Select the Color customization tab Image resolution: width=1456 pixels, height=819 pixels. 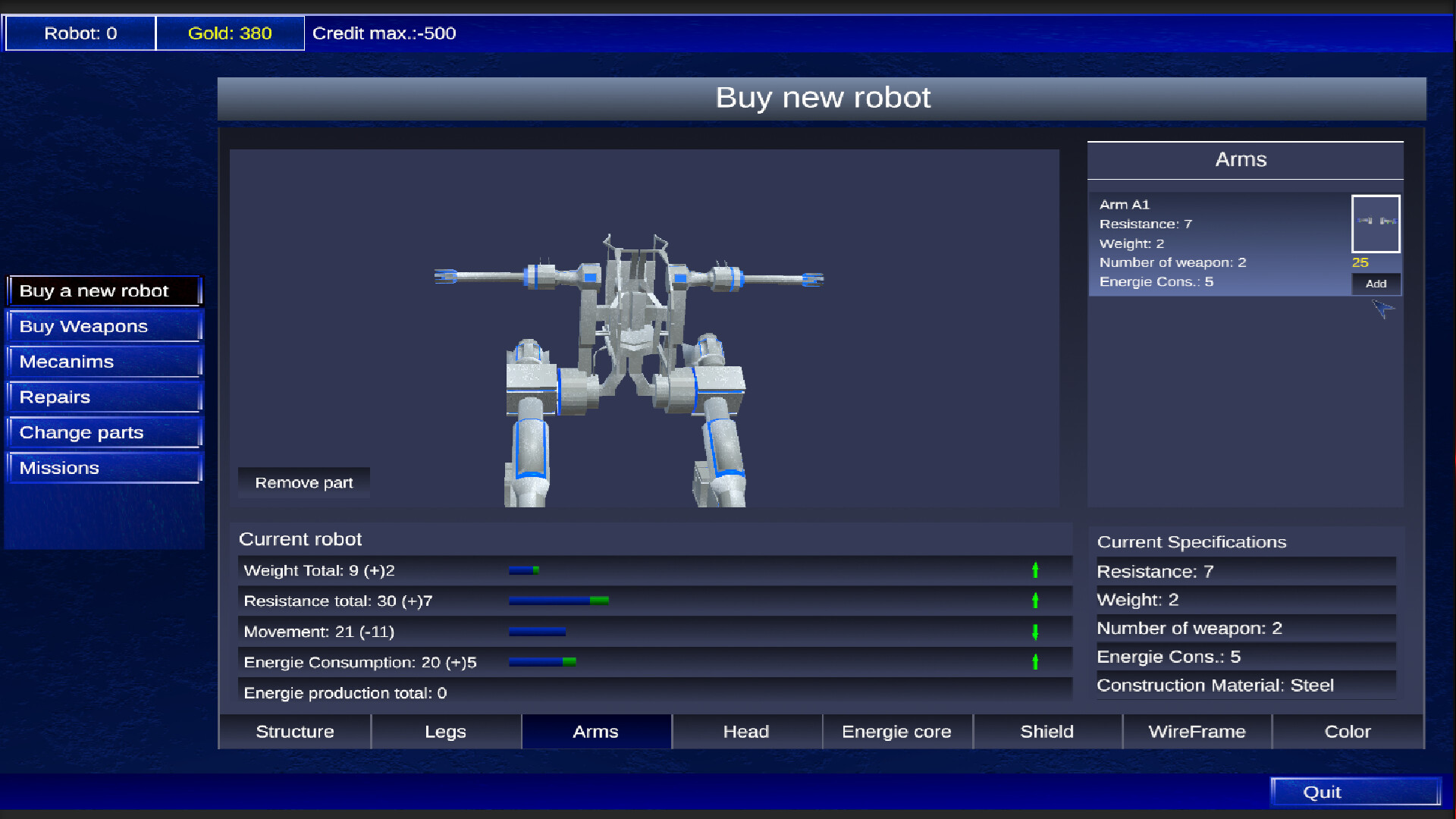point(1348,731)
